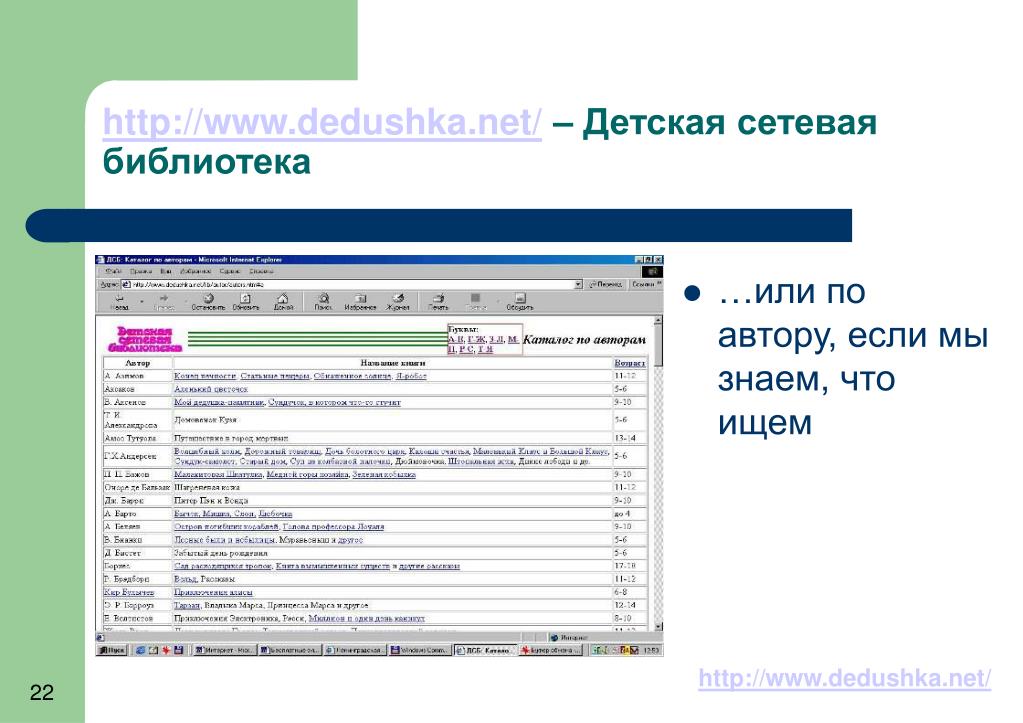The height and width of the screenshot is (723, 1023).
Task: Click the Детская сетевая библиотека pink logo
Action: click(x=145, y=339)
